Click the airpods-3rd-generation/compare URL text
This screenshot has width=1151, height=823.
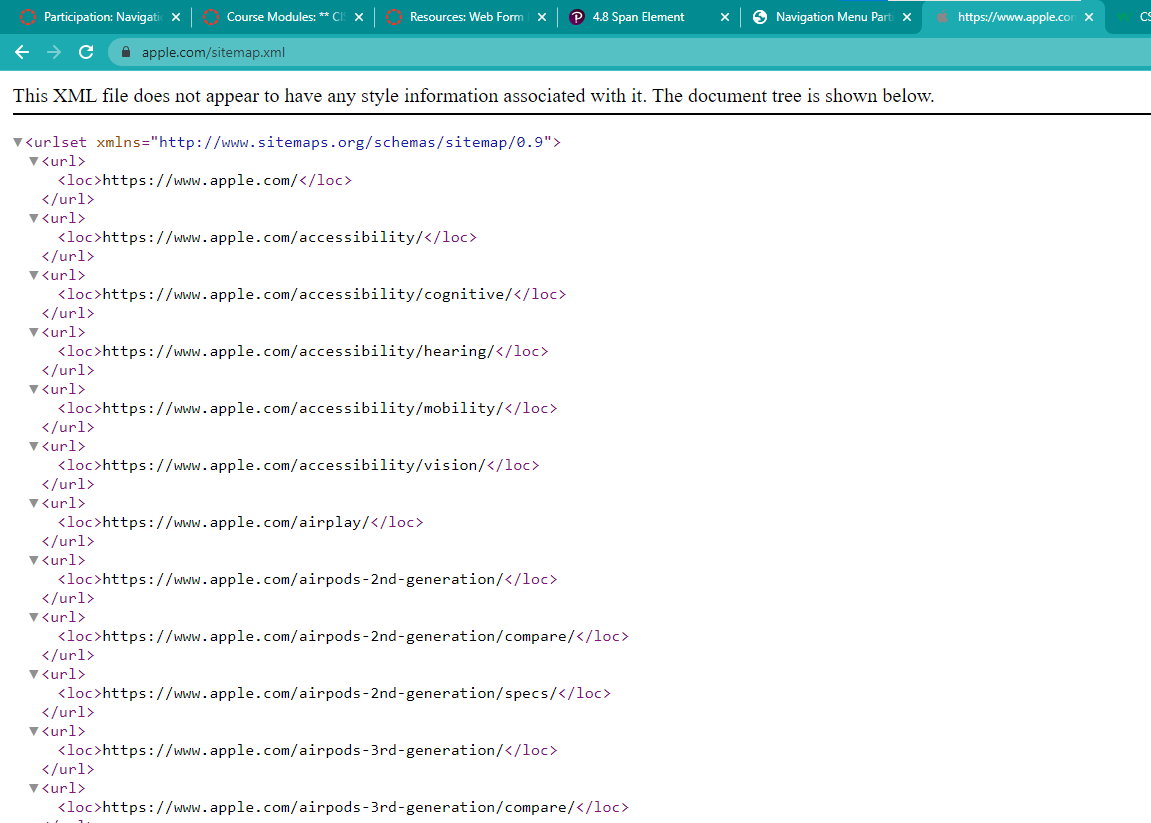coord(338,807)
